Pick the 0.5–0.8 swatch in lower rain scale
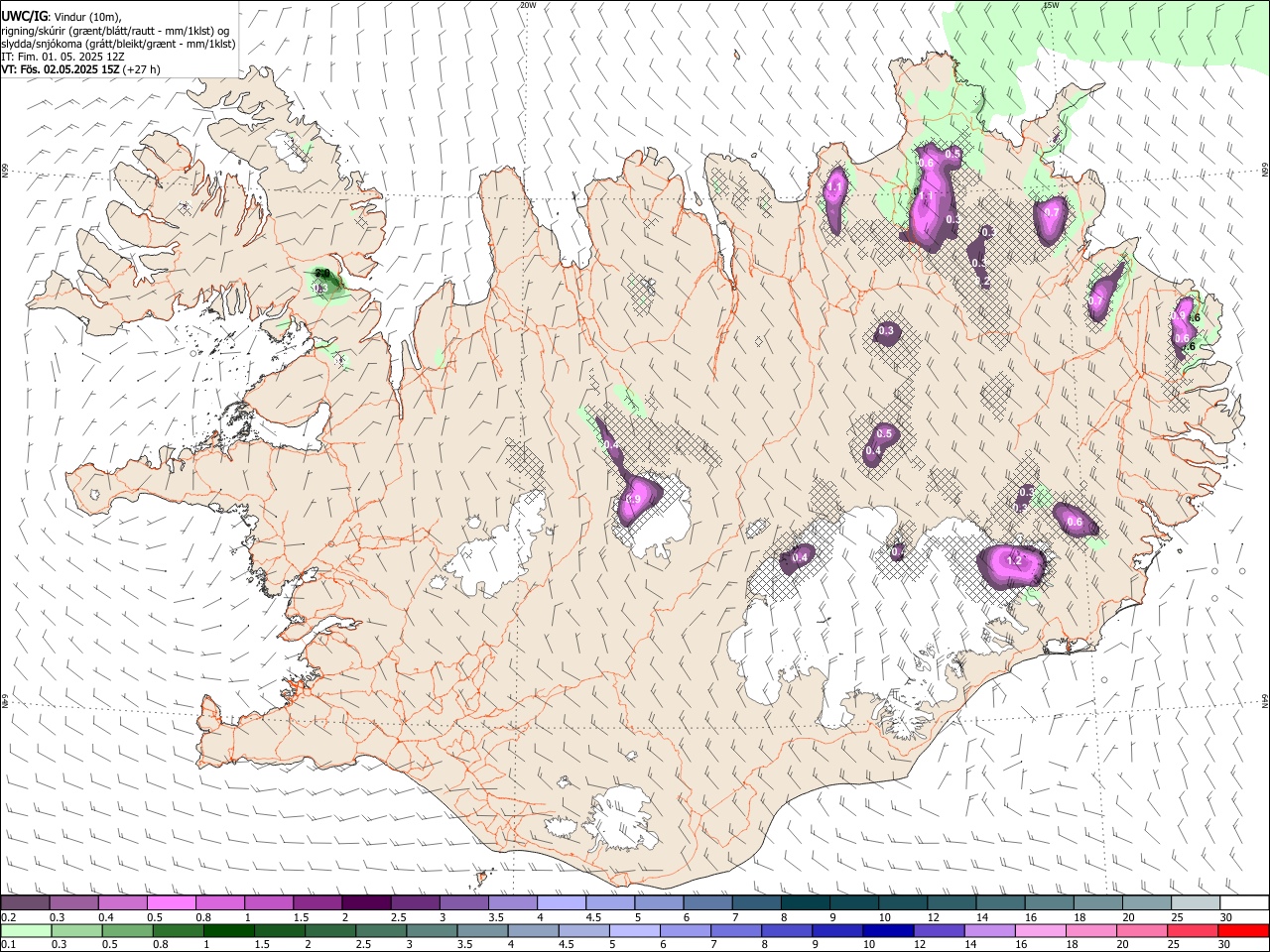Viewport: 1270px width, 952px height. click(127, 930)
